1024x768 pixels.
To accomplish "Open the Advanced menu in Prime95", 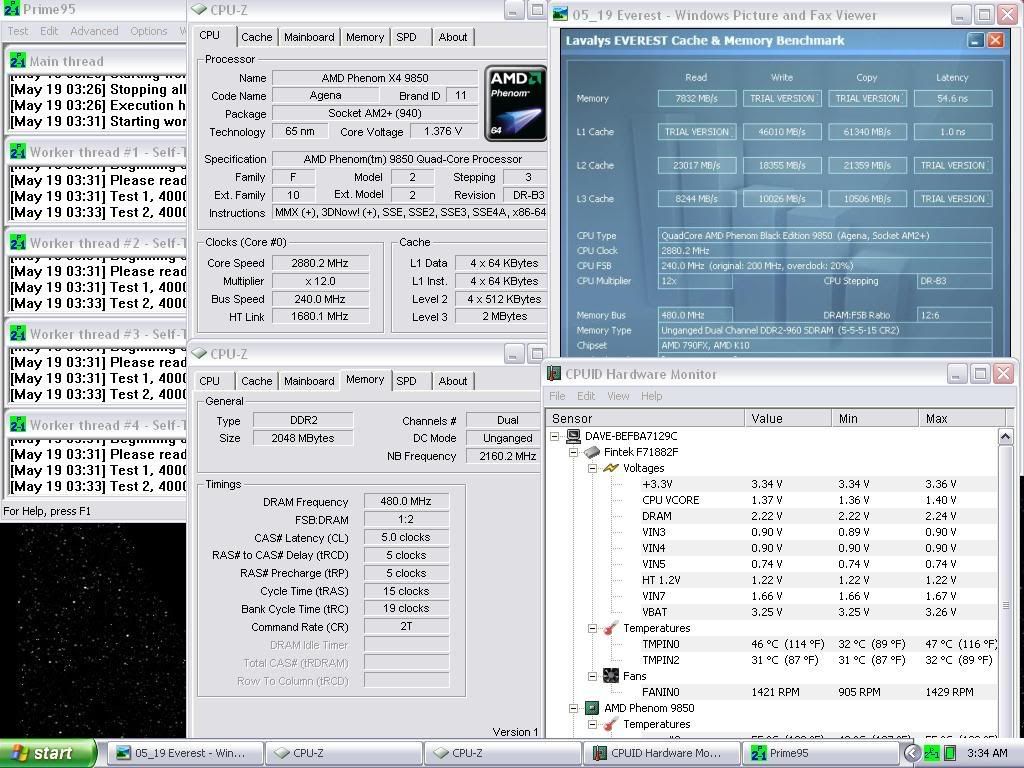I will click(94, 31).
